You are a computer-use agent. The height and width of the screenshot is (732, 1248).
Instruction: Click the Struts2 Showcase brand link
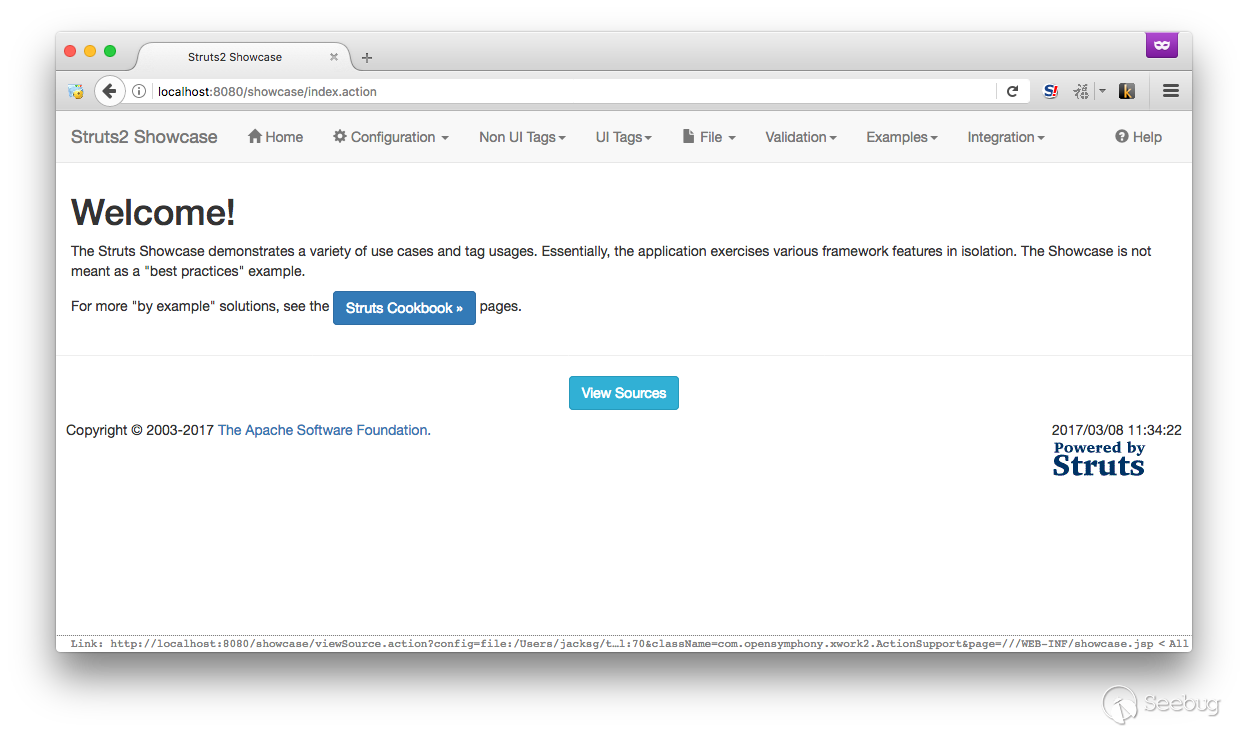coord(144,137)
